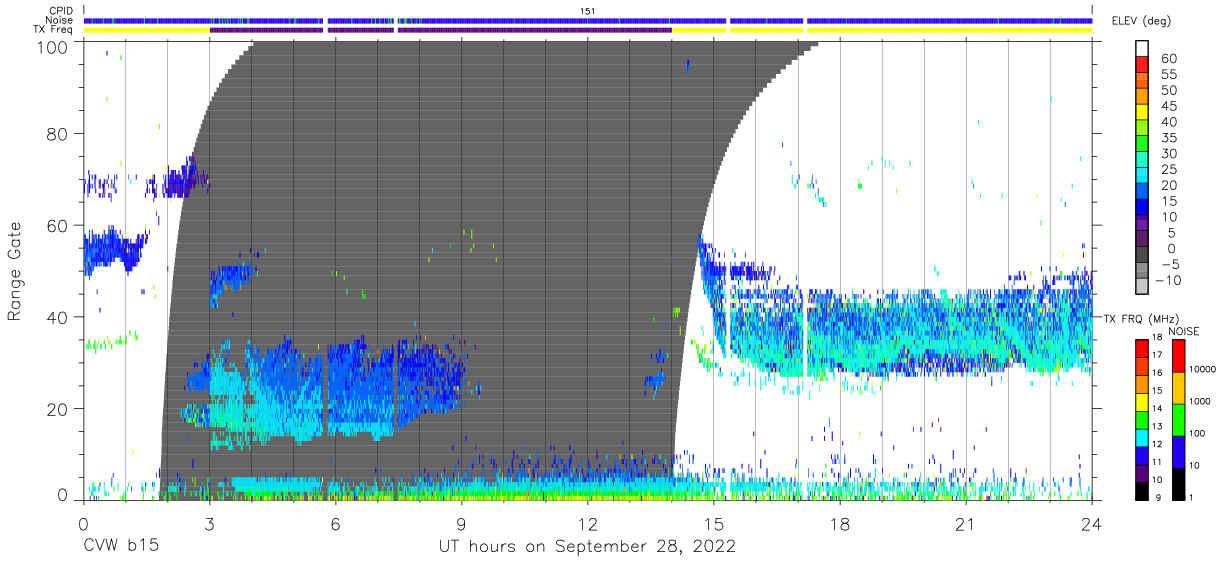
Task: Click UT hour axis tick 21
Action: [966, 523]
